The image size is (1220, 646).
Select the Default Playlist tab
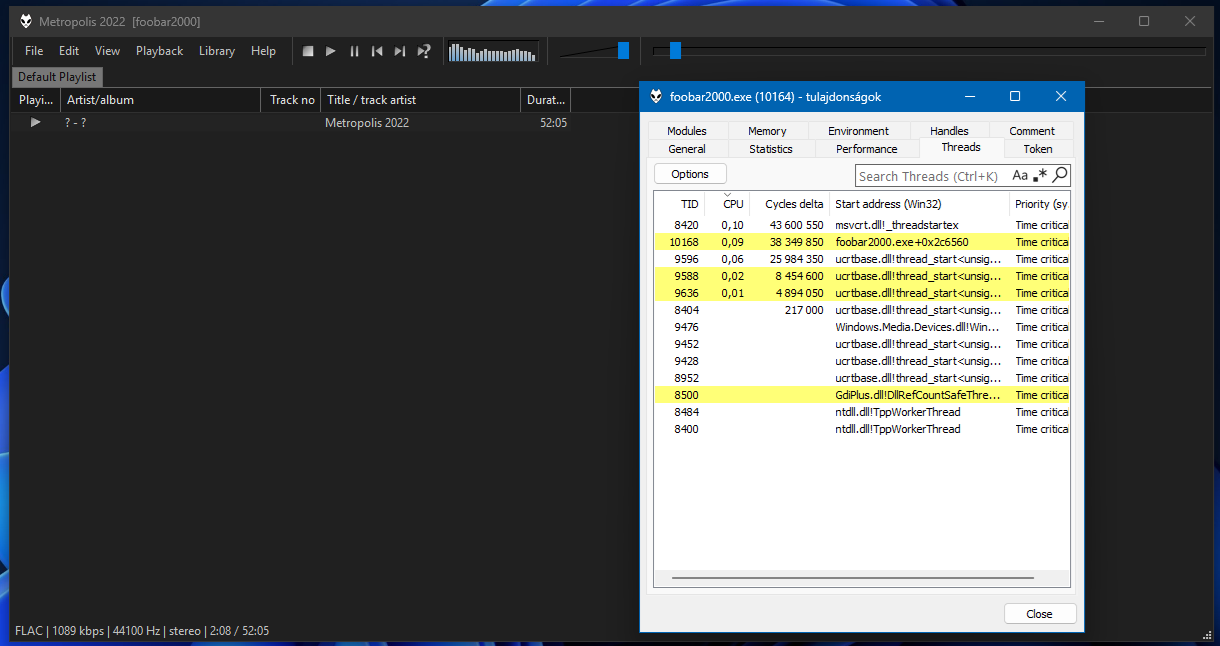[x=57, y=77]
